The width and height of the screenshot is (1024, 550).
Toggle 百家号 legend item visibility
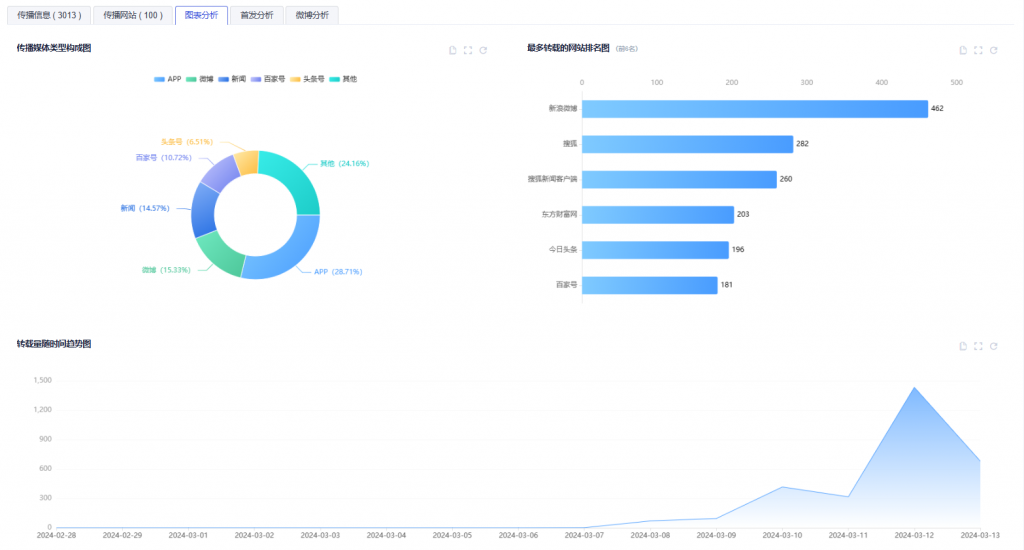point(267,78)
